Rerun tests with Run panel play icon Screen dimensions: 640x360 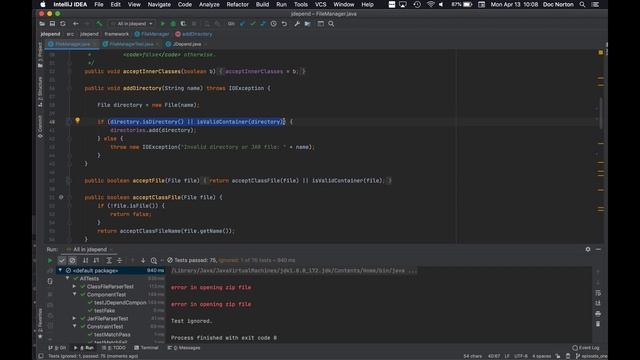click(x=50, y=260)
